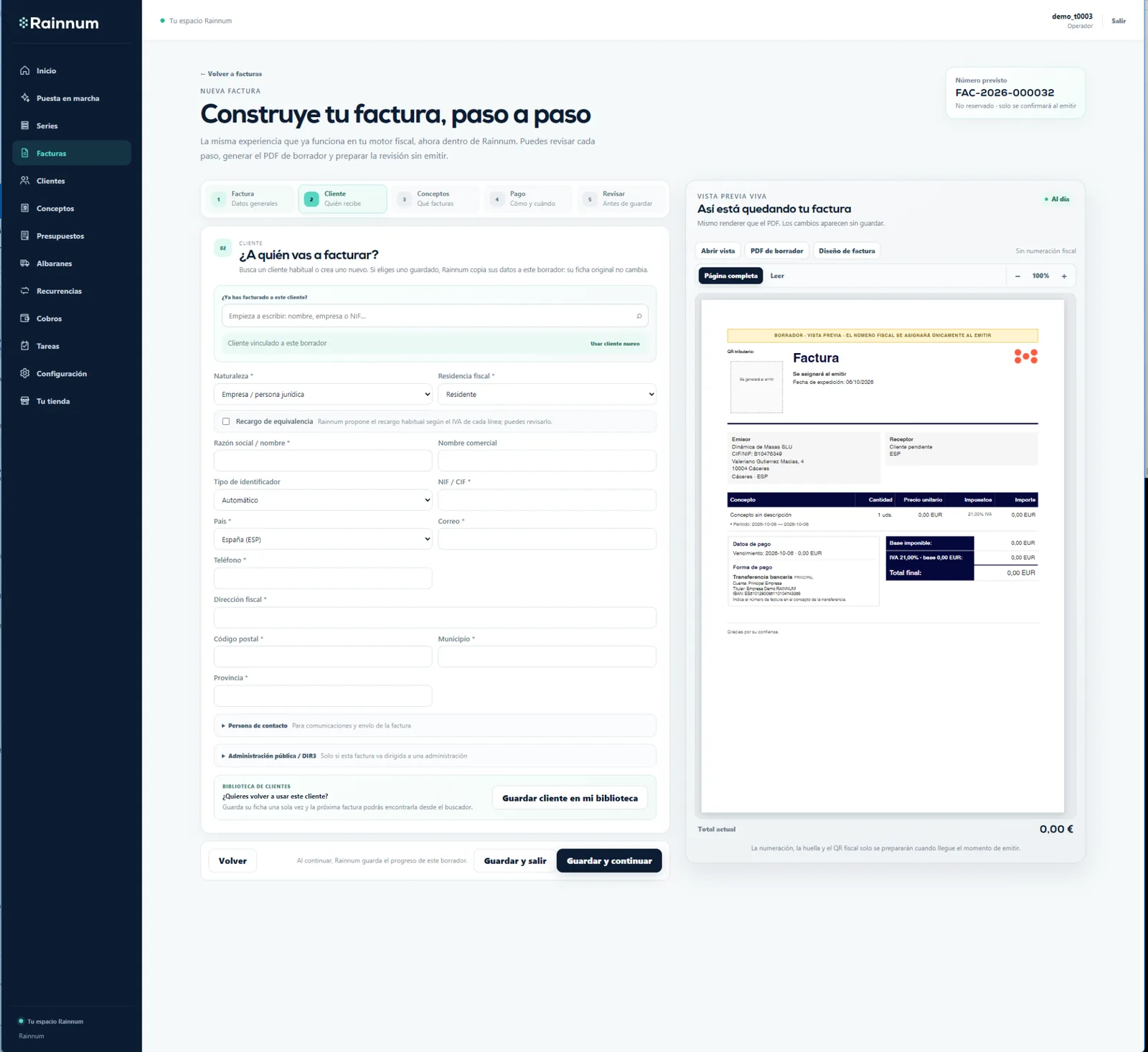This screenshot has height=1052, width=1148.
Task: Open the Residencia fiscal dropdown
Action: tap(547, 394)
